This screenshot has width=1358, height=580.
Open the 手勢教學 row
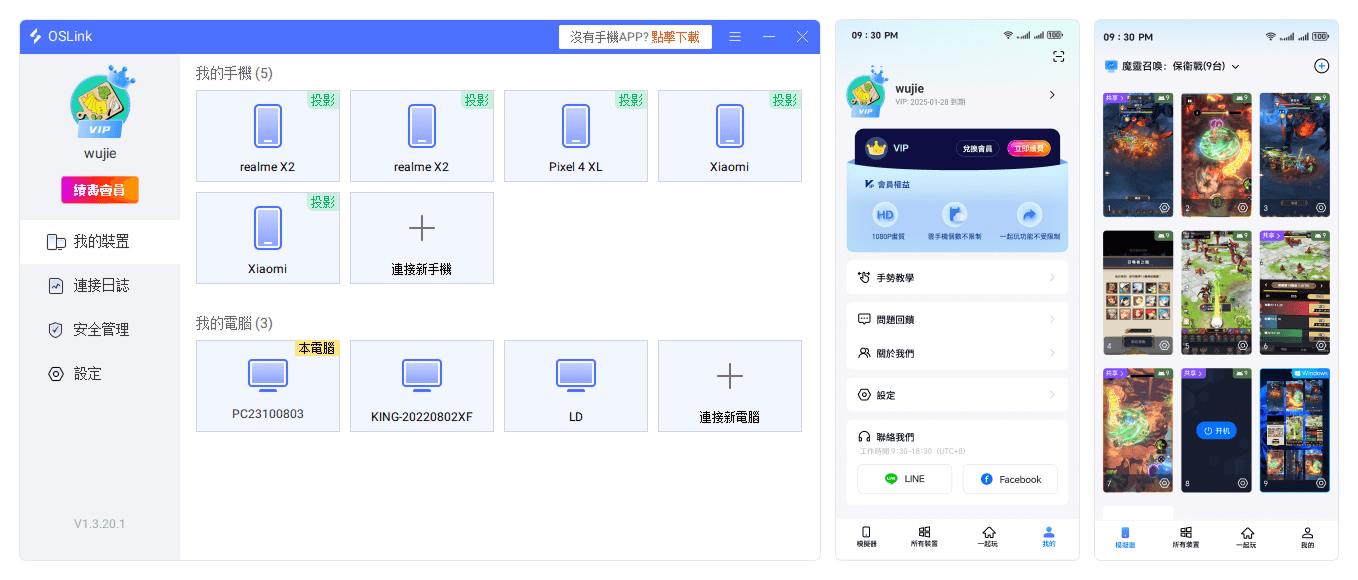point(957,277)
